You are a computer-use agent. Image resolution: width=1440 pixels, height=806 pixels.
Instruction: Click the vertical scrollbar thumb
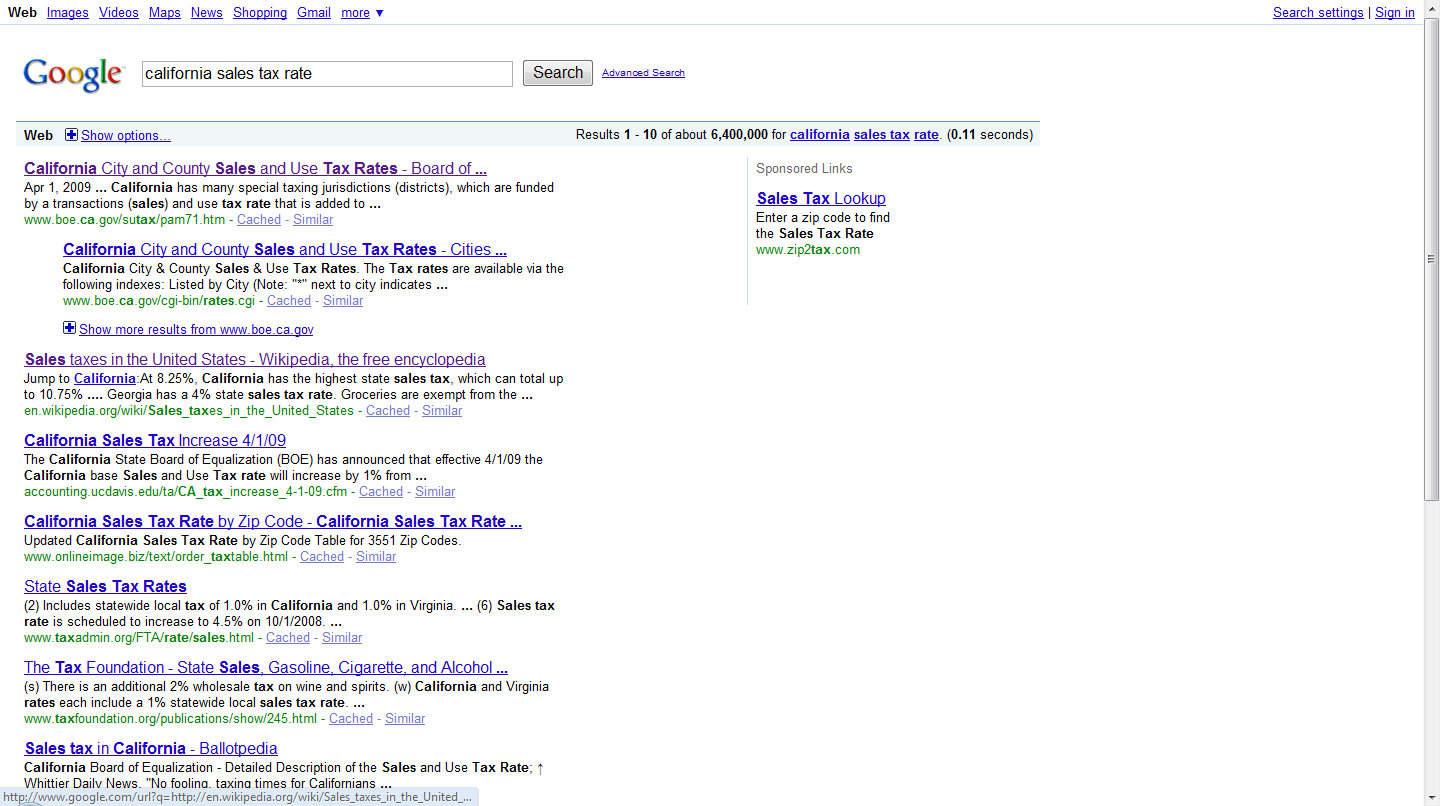click(1431, 258)
